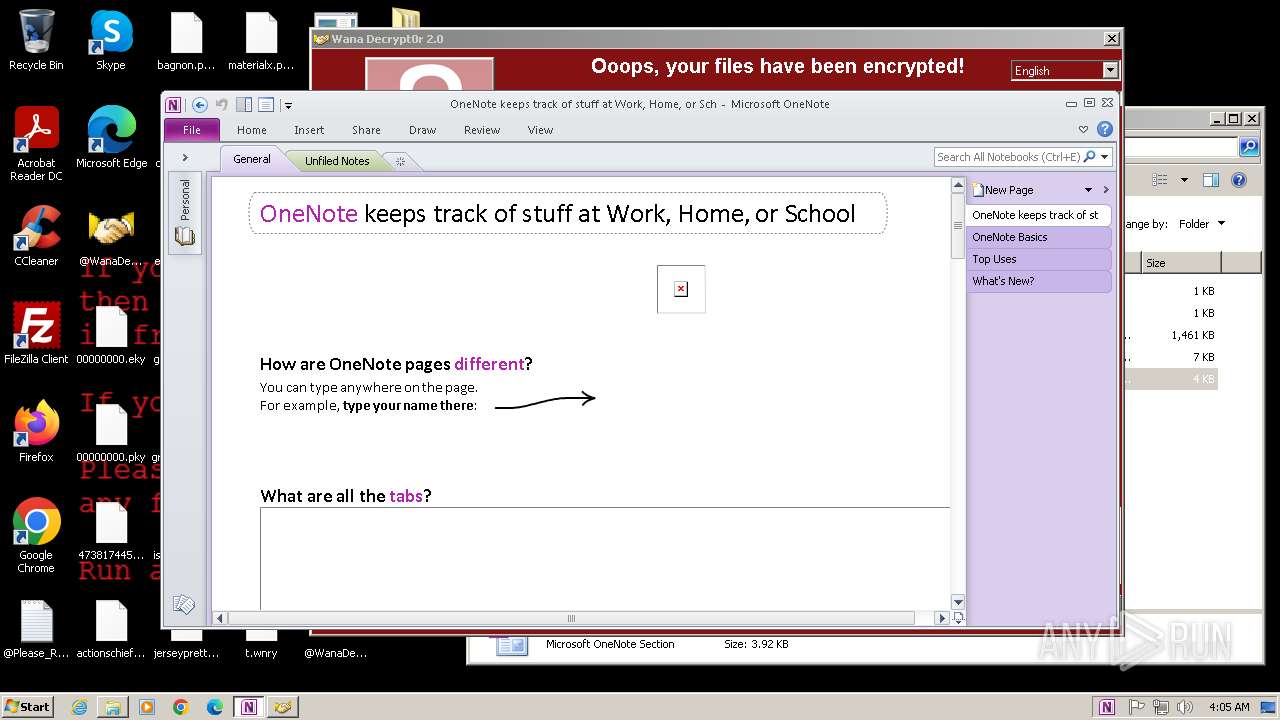1280x720 pixels.
Task: Click the Size column header in Explorer
Action: 1181,263
